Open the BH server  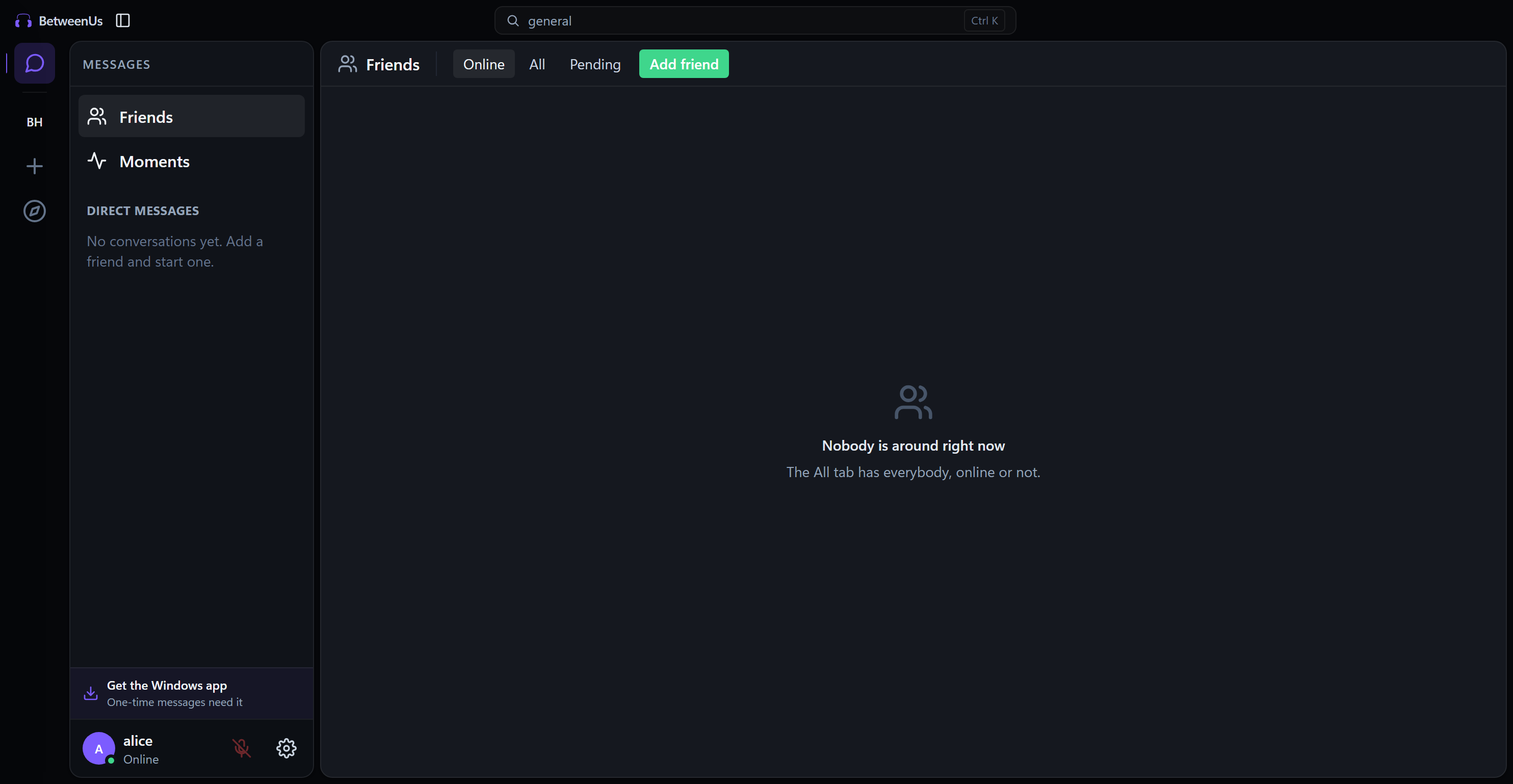(x=34, y=122)
